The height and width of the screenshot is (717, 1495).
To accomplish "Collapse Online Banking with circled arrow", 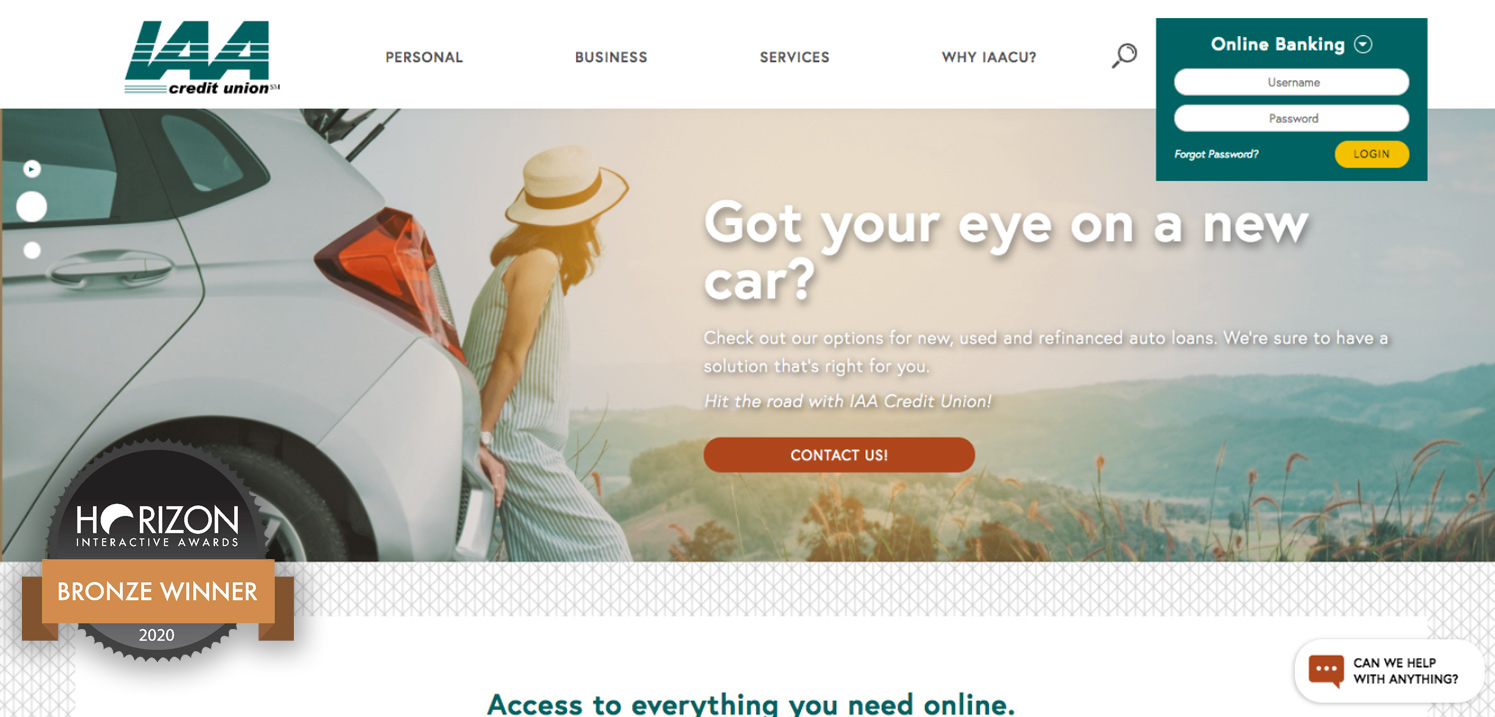I will [x=1363, y=44].
